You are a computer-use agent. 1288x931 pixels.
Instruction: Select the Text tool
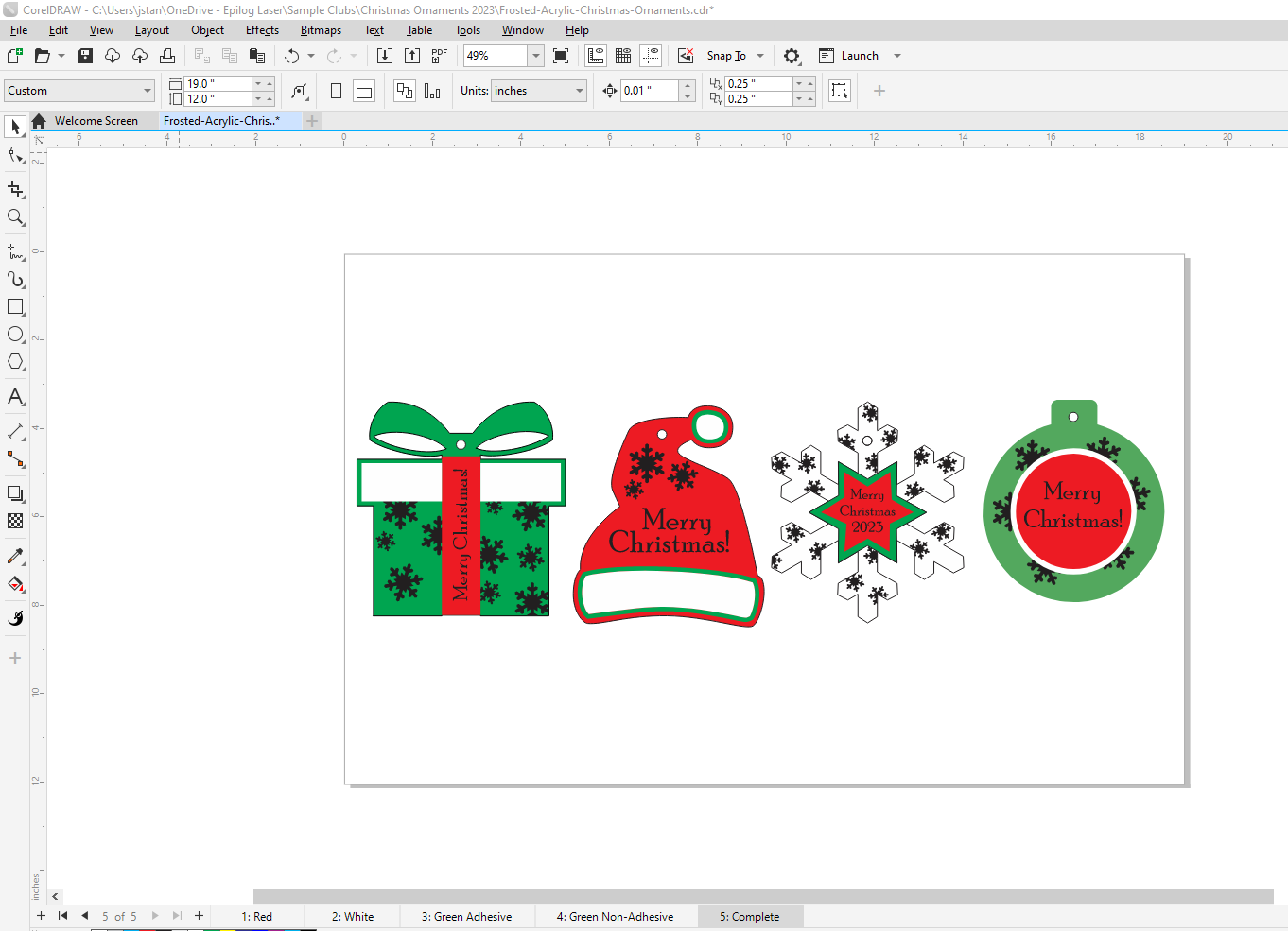15,397
